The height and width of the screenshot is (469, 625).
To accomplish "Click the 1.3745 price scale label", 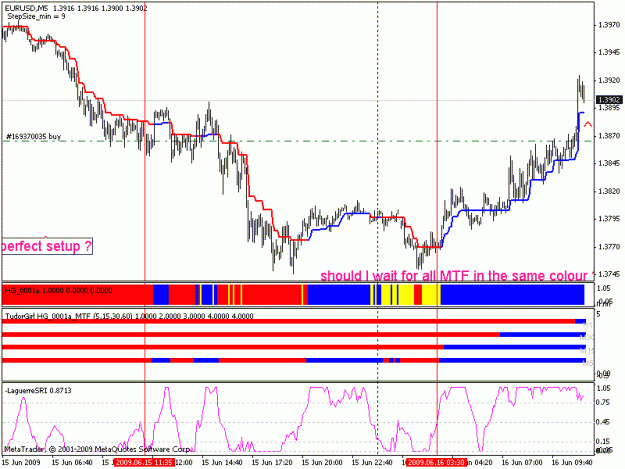I will (609, 275).
